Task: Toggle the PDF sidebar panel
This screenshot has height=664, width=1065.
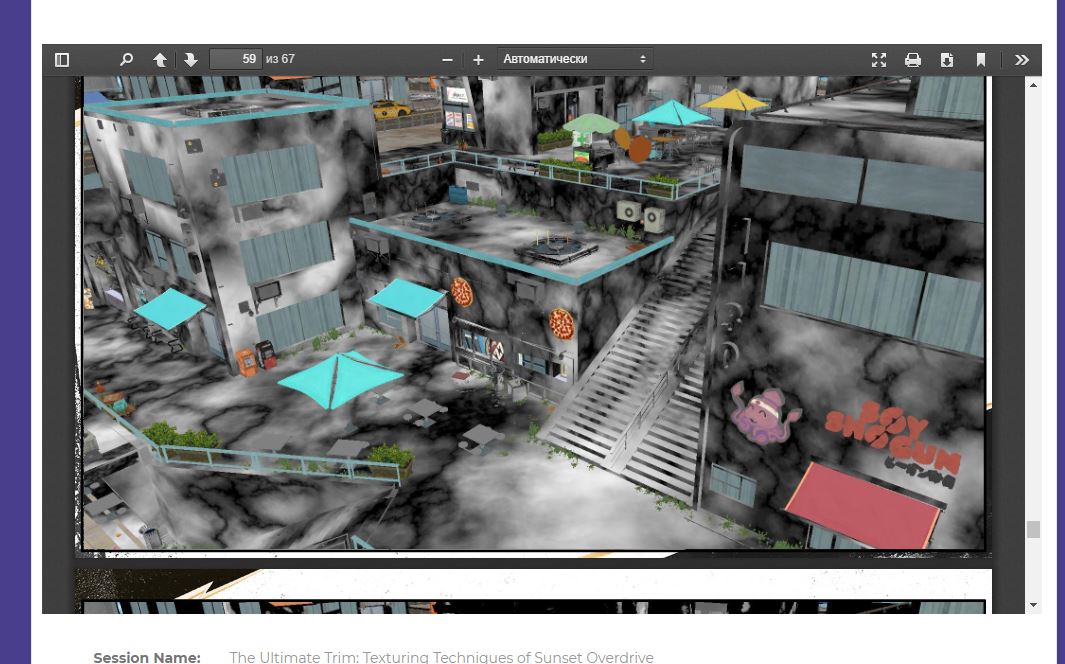Action: 62,60
